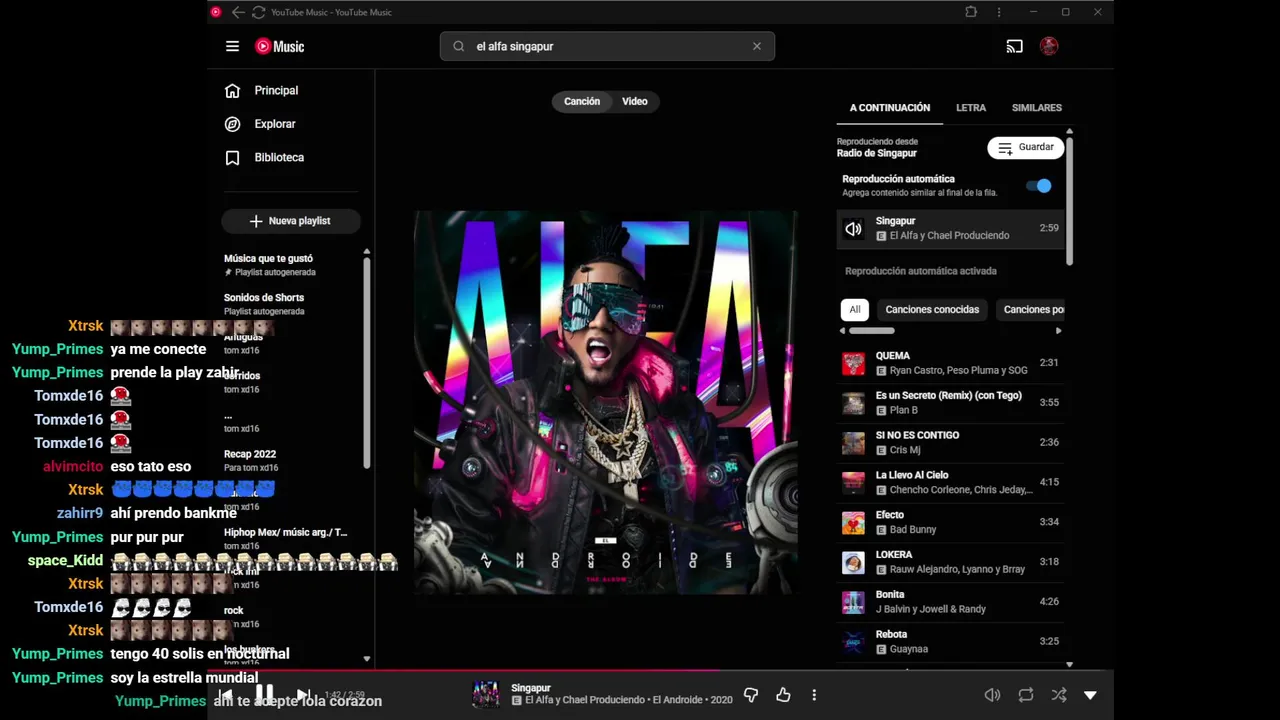Click the search field 'el alfa singapur'
Viewport: 1280px width, 720px height.
607,46
